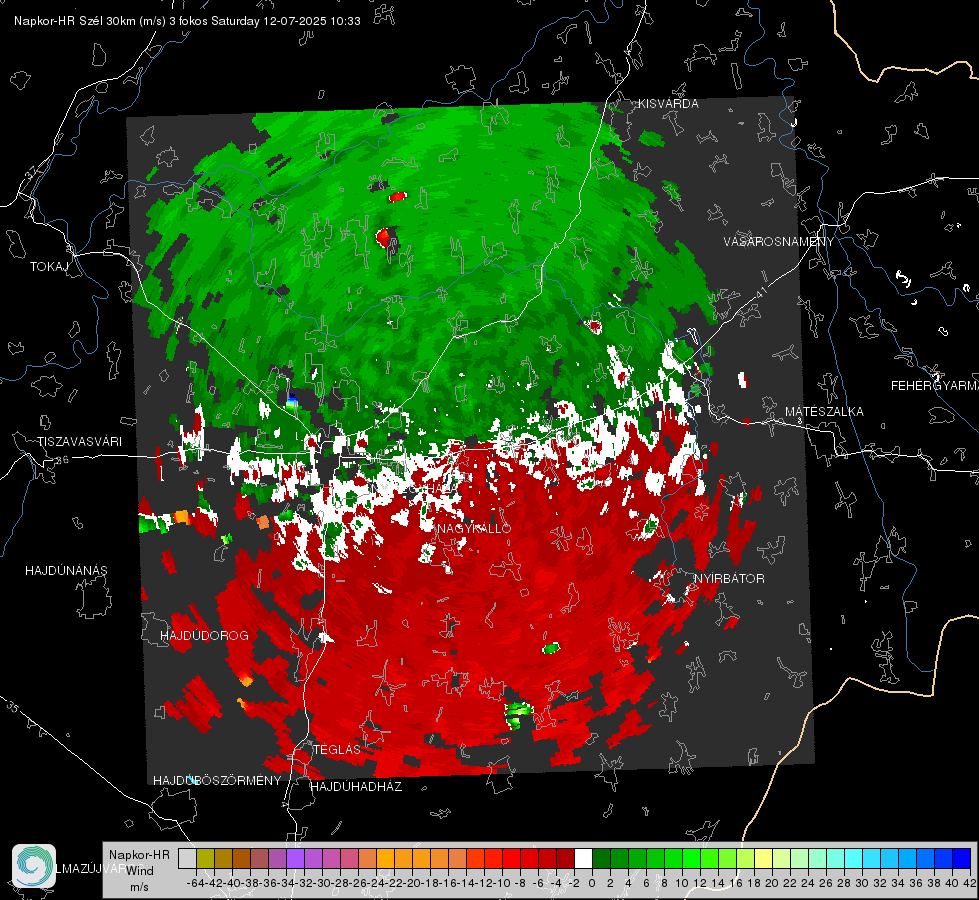979x900 pixels.
Task: Click the small green oval inside the red area
Action: click(x=551, y=648)
